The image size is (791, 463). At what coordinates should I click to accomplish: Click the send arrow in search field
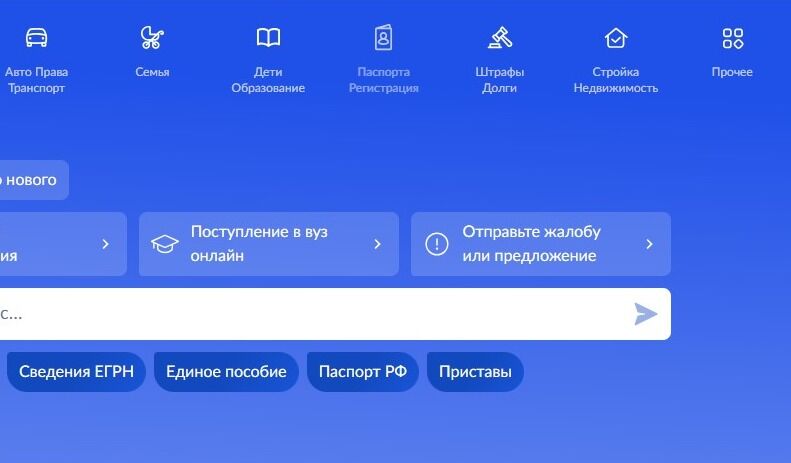tap(646, 314)
